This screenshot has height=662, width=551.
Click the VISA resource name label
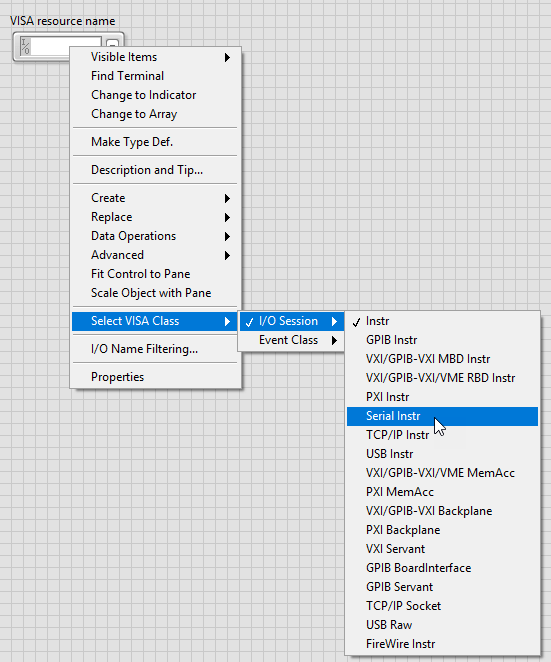point(62,21)
